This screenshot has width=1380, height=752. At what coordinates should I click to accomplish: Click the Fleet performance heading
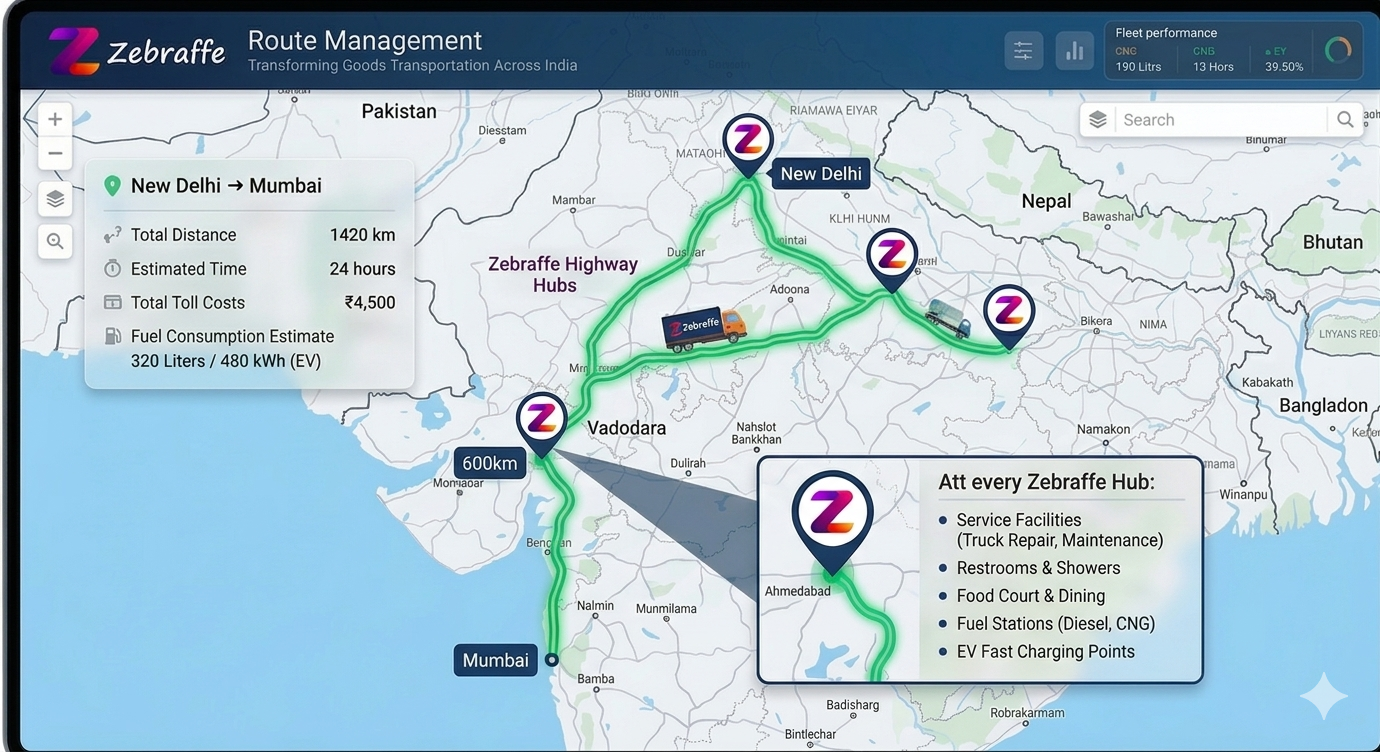[1166, 33]
